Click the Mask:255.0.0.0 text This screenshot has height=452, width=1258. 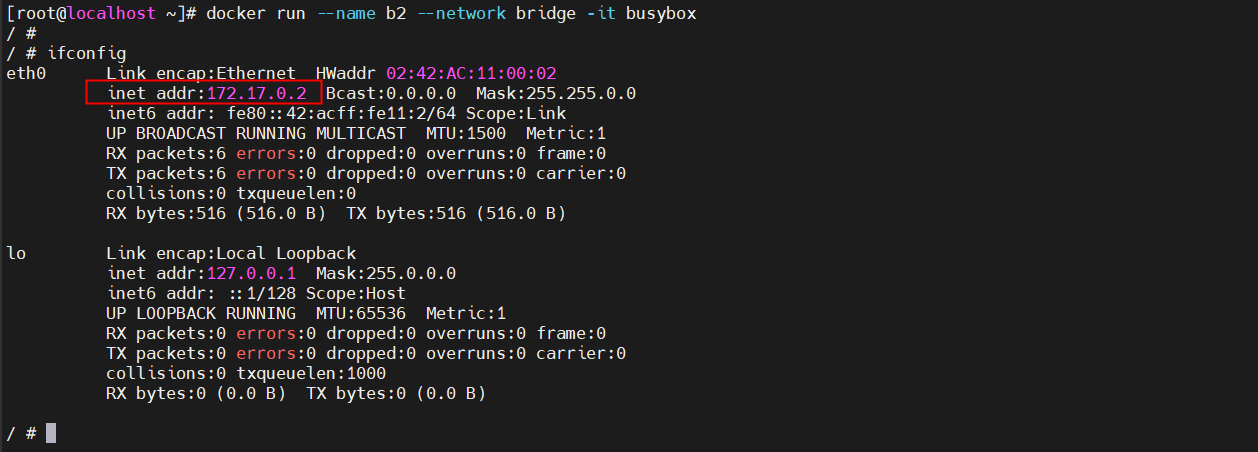385,273
